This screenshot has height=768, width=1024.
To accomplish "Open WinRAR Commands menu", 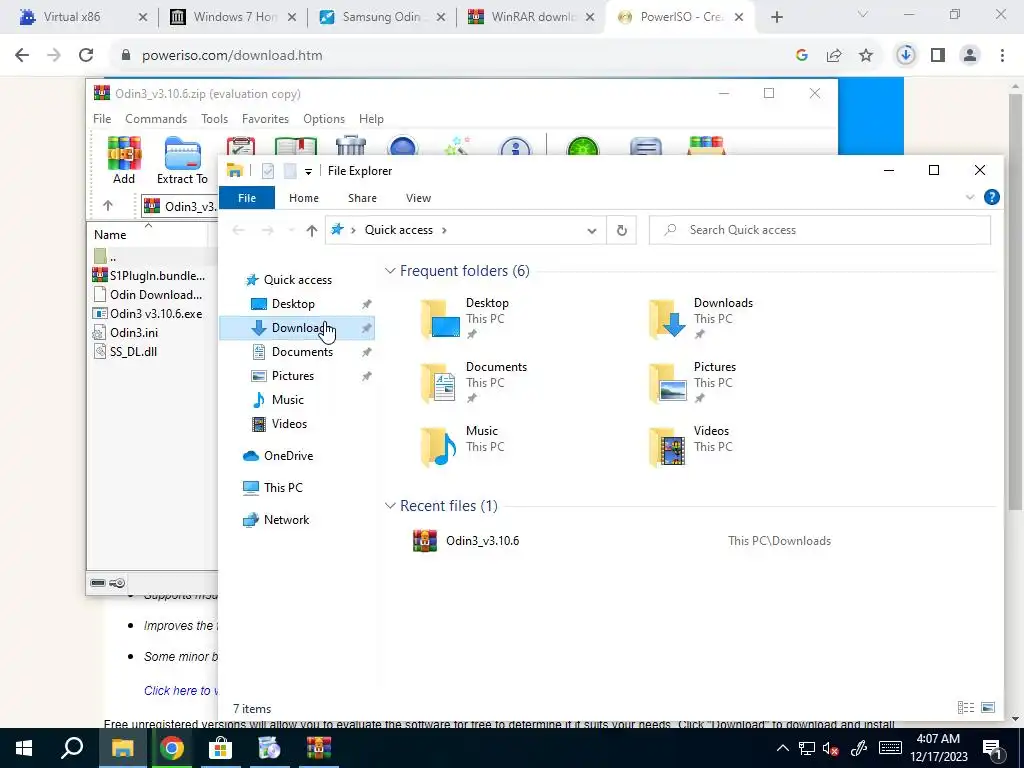I will point(156,119).
